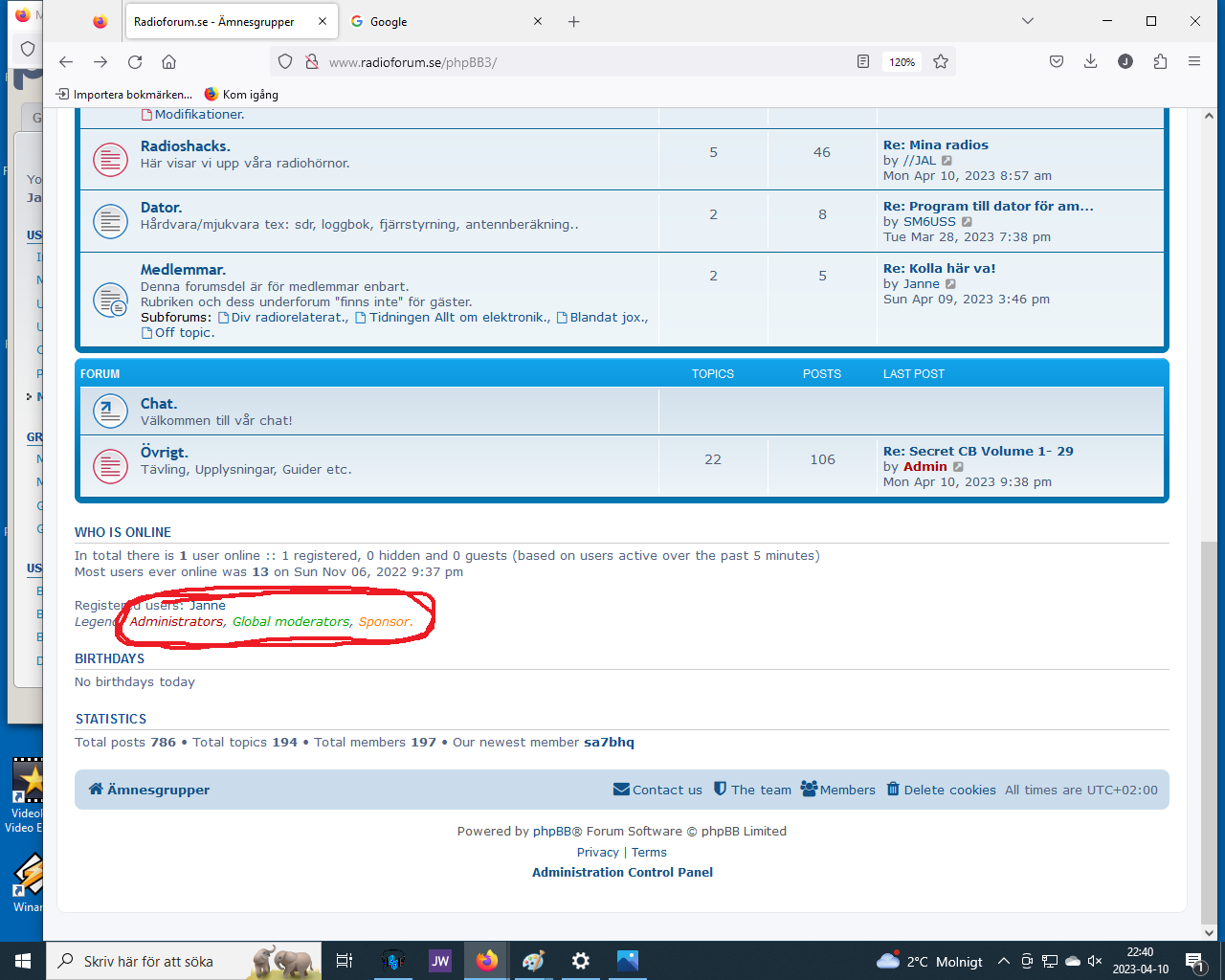Toggle the speaker mute icon in system tray
This screenshot has height=980, width=1225.
(1095, 961)
